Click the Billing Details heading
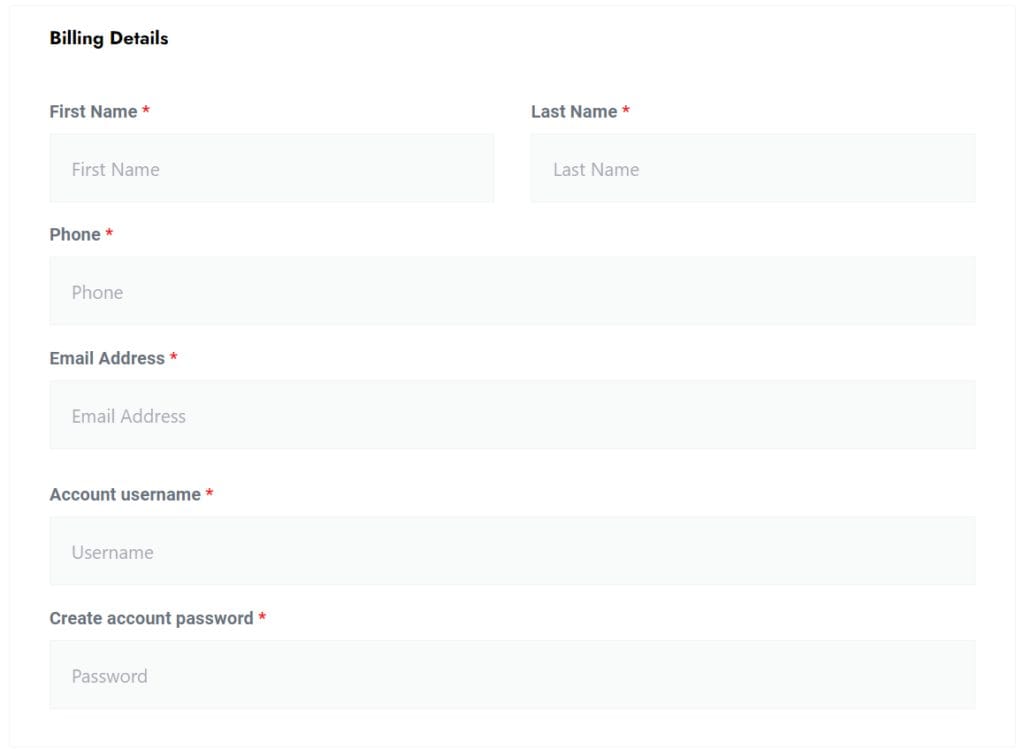This screenshot has width=1024, height=749. pyautogui.click(x=109, y=39)
